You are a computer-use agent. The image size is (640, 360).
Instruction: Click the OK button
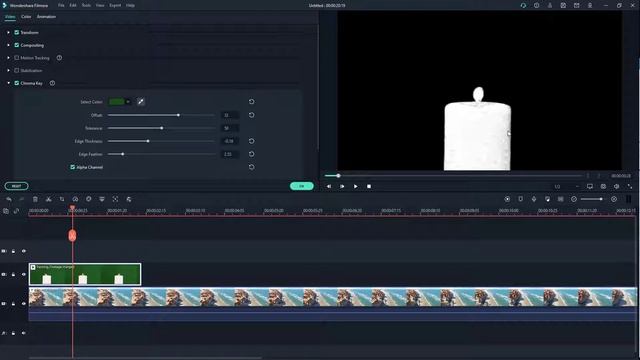[302, 186]
